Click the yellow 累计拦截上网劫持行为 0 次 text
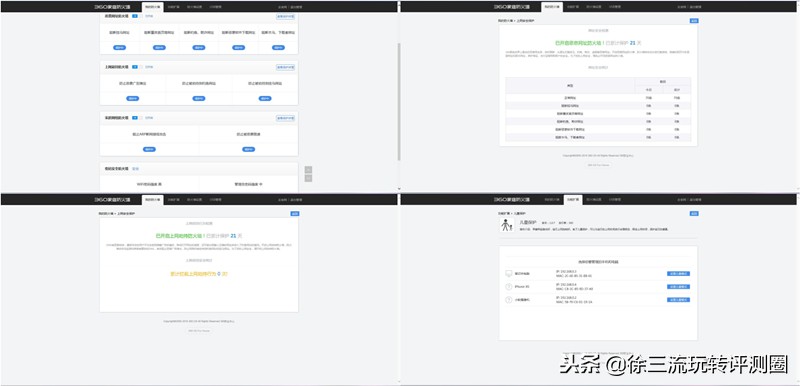This screenshot has height=386, width=800. pyautogui.click(x=199, y=274)
